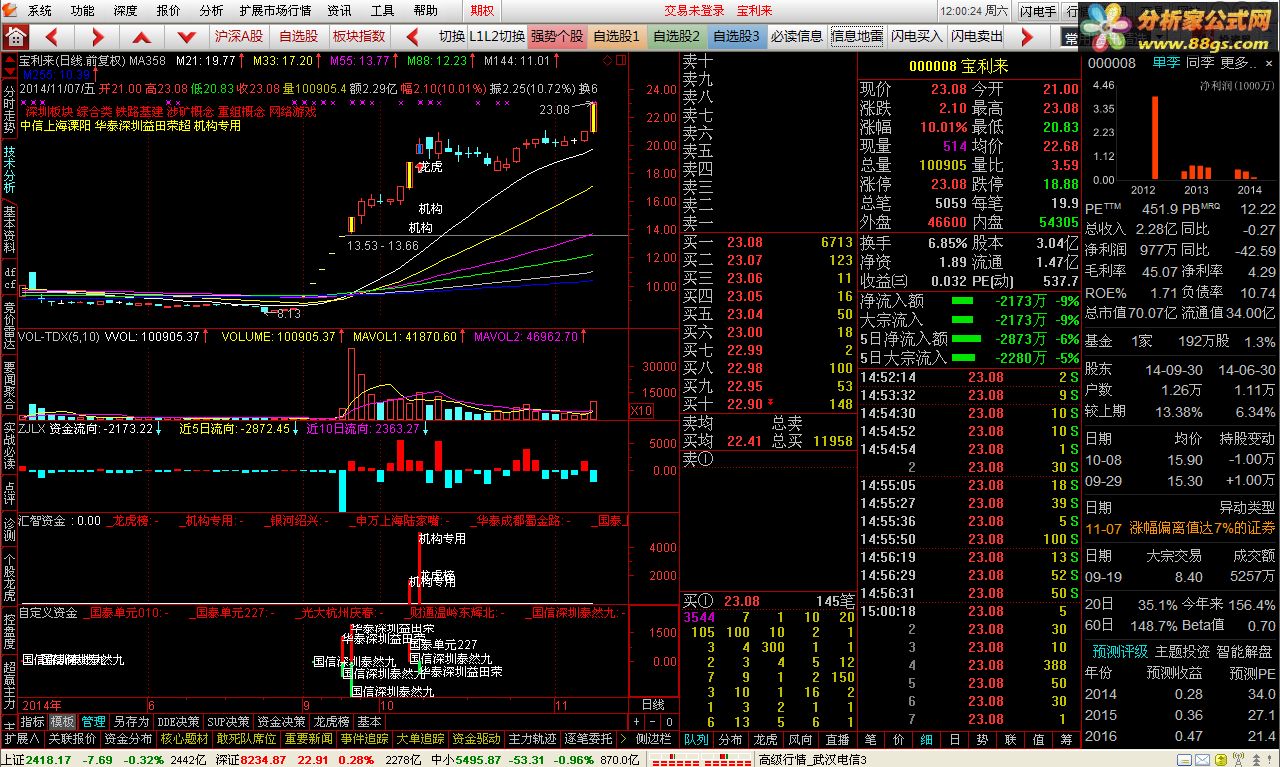The height and width of the screenshot is (767, 1280).
Task: Click the 板块指数 toolbar button
Action: click(359, 37)
